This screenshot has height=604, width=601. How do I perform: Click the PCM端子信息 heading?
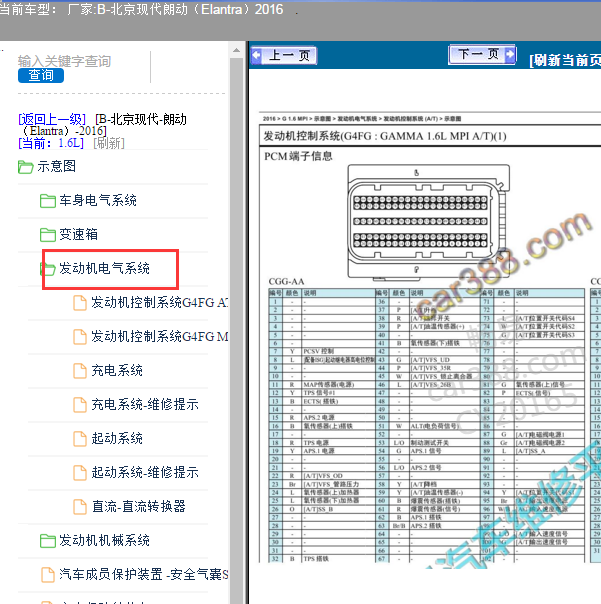click(298, 156)
